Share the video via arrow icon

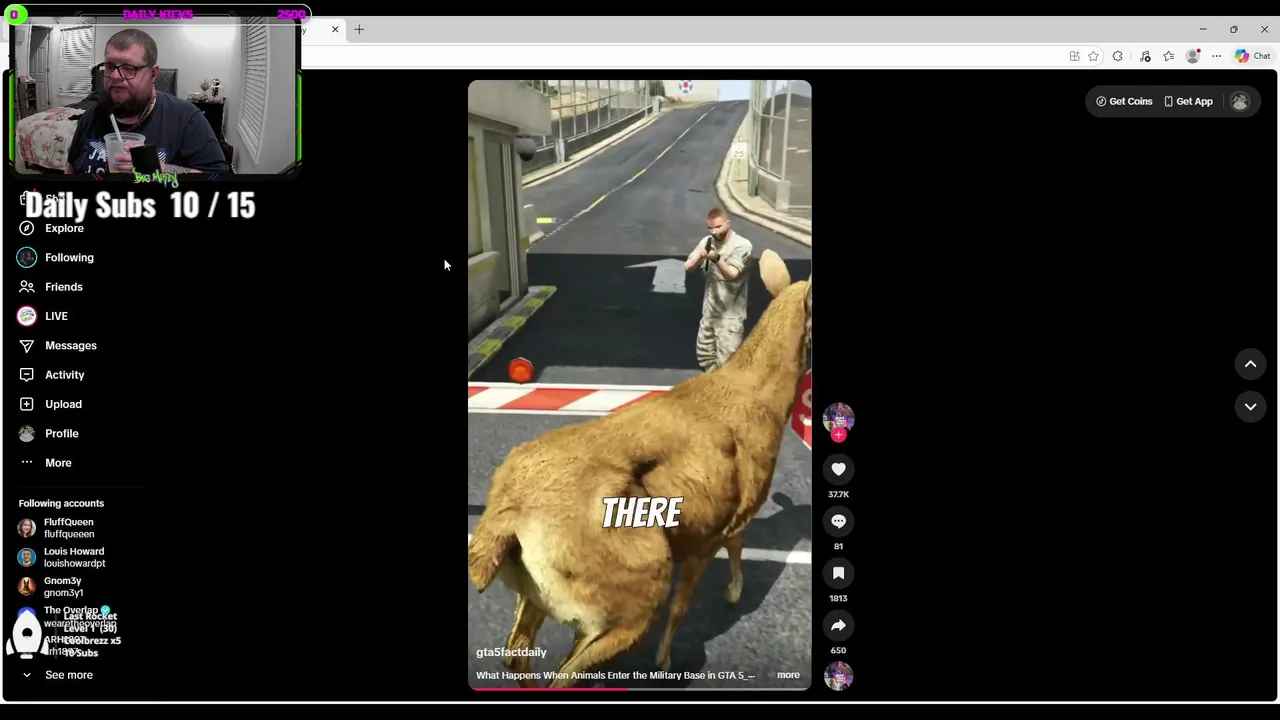click(838, 625)
